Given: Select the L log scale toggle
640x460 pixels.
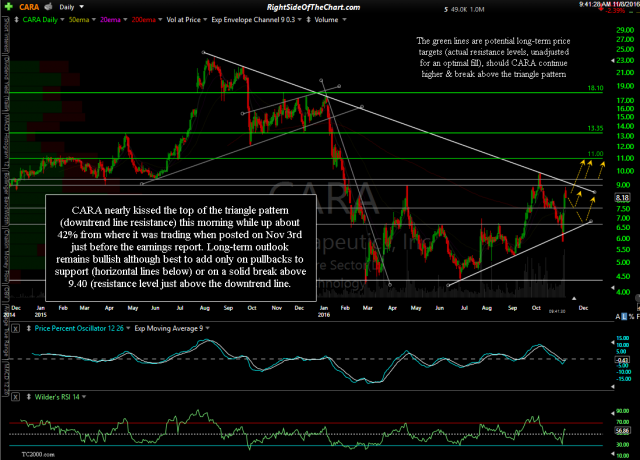Looking at the screenshot, I should tap(624, 317).
